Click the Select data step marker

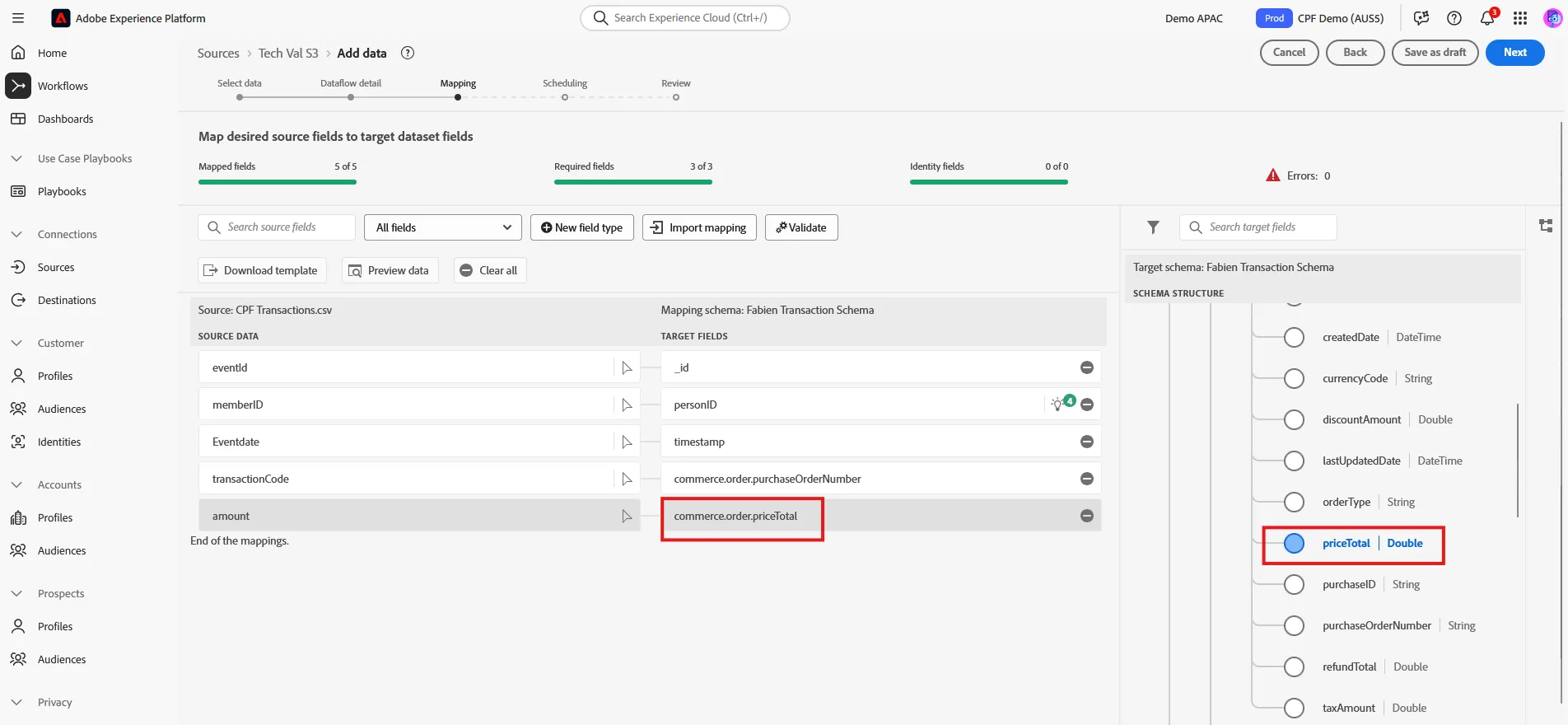click(x=240, y=97)
